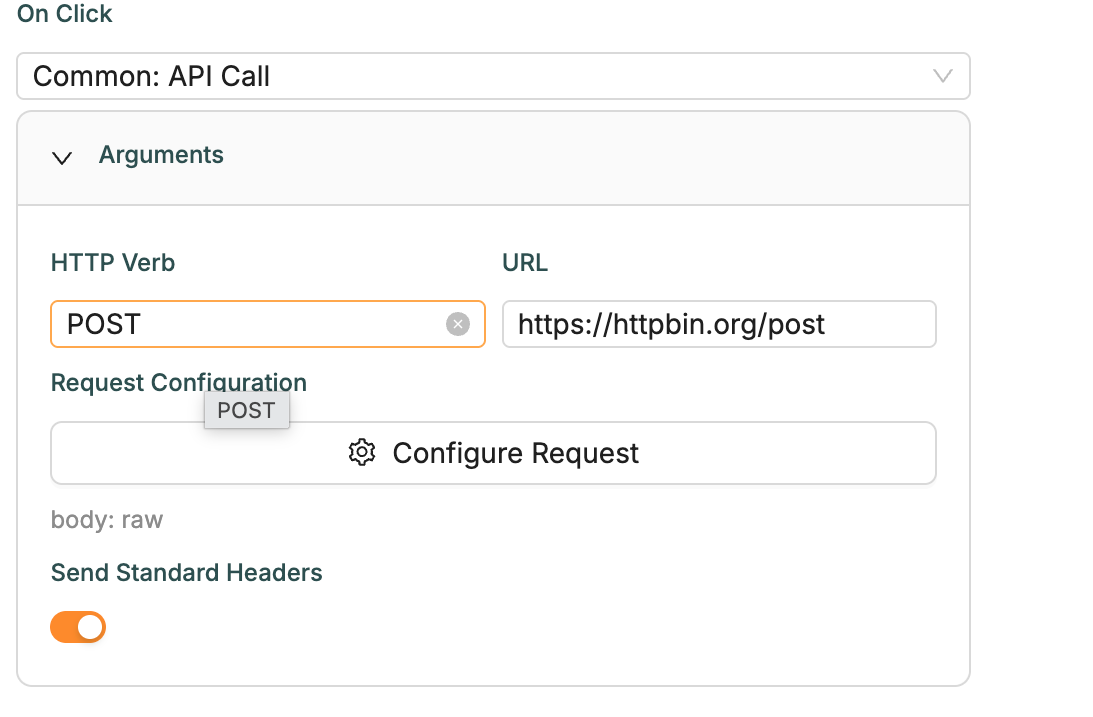Click empty space right of Arguments header
1093x717 pixels.
pos(593,158)
